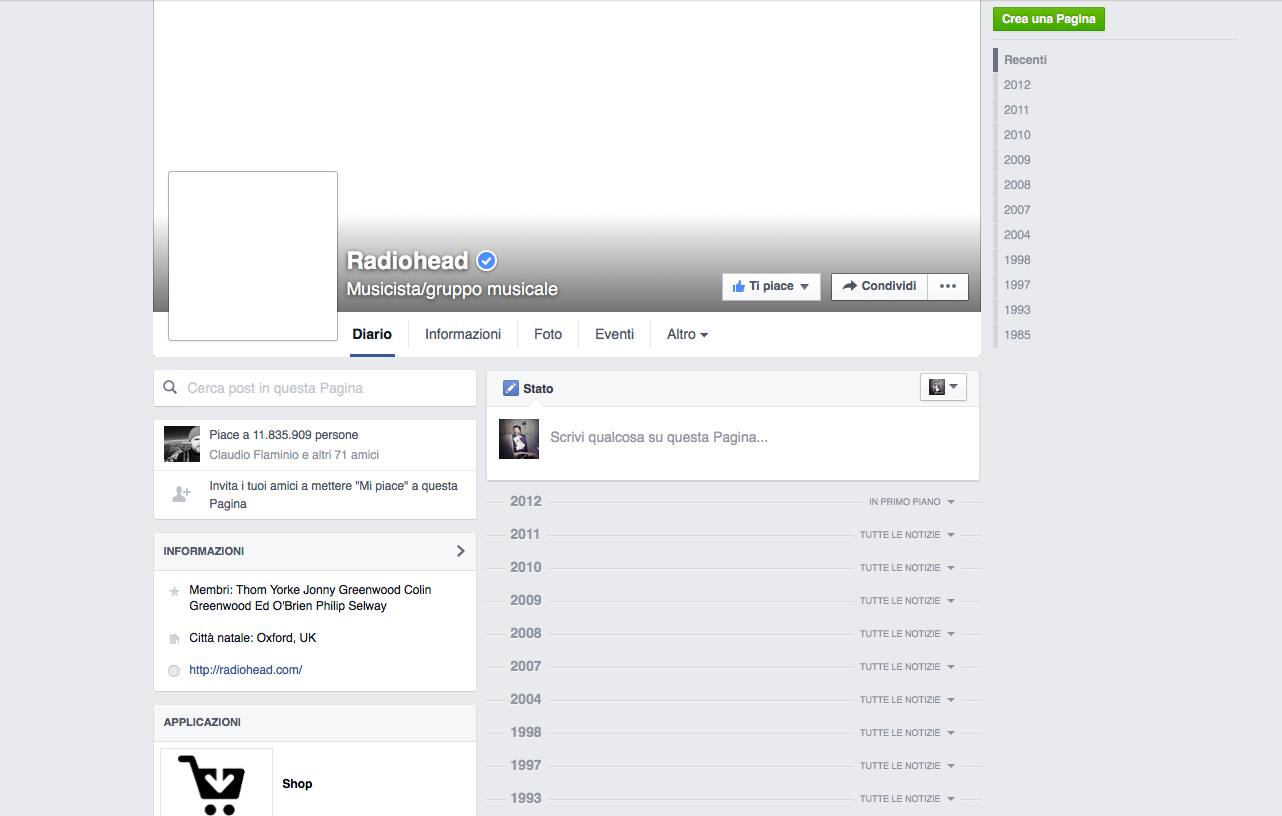Jump to 2007 in the right-side timeline

coord(1017,210)
